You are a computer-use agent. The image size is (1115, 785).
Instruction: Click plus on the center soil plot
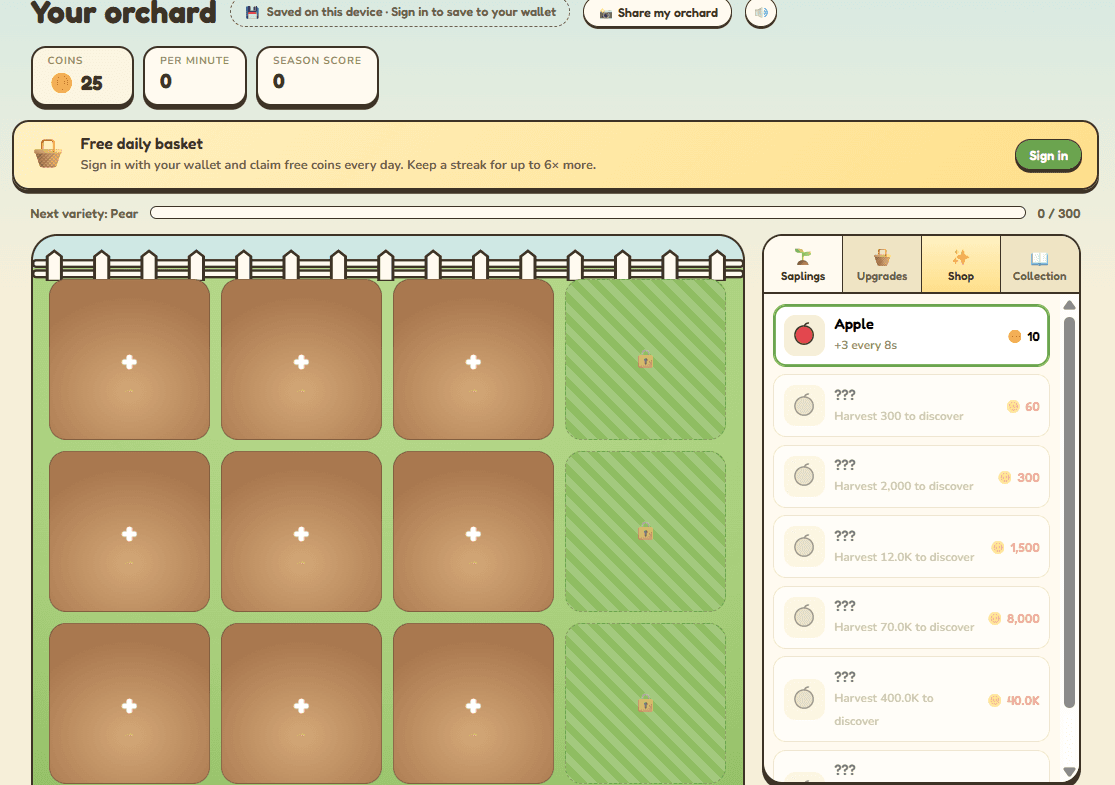point(302,534)
